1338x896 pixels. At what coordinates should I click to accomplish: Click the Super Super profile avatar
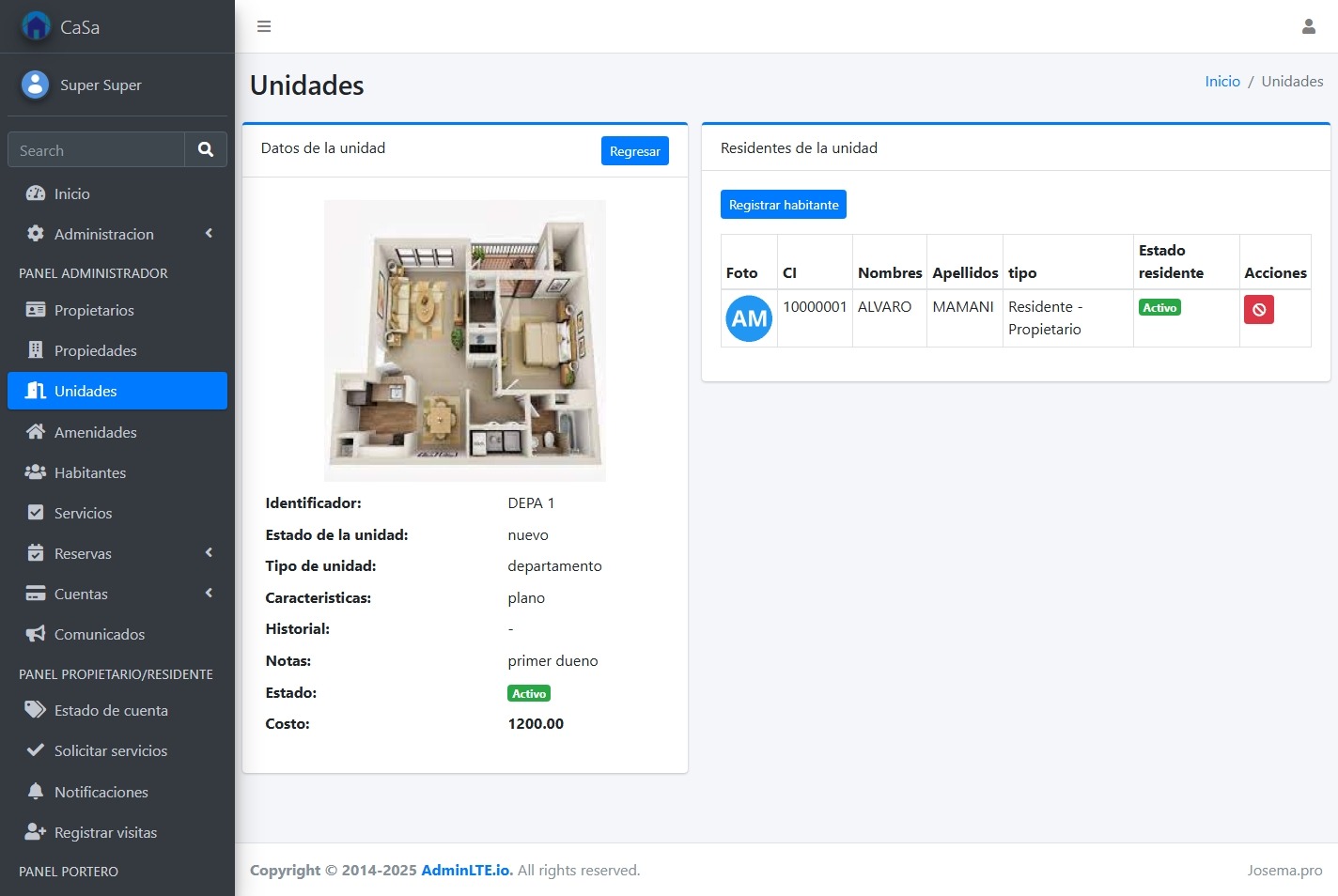35,85
